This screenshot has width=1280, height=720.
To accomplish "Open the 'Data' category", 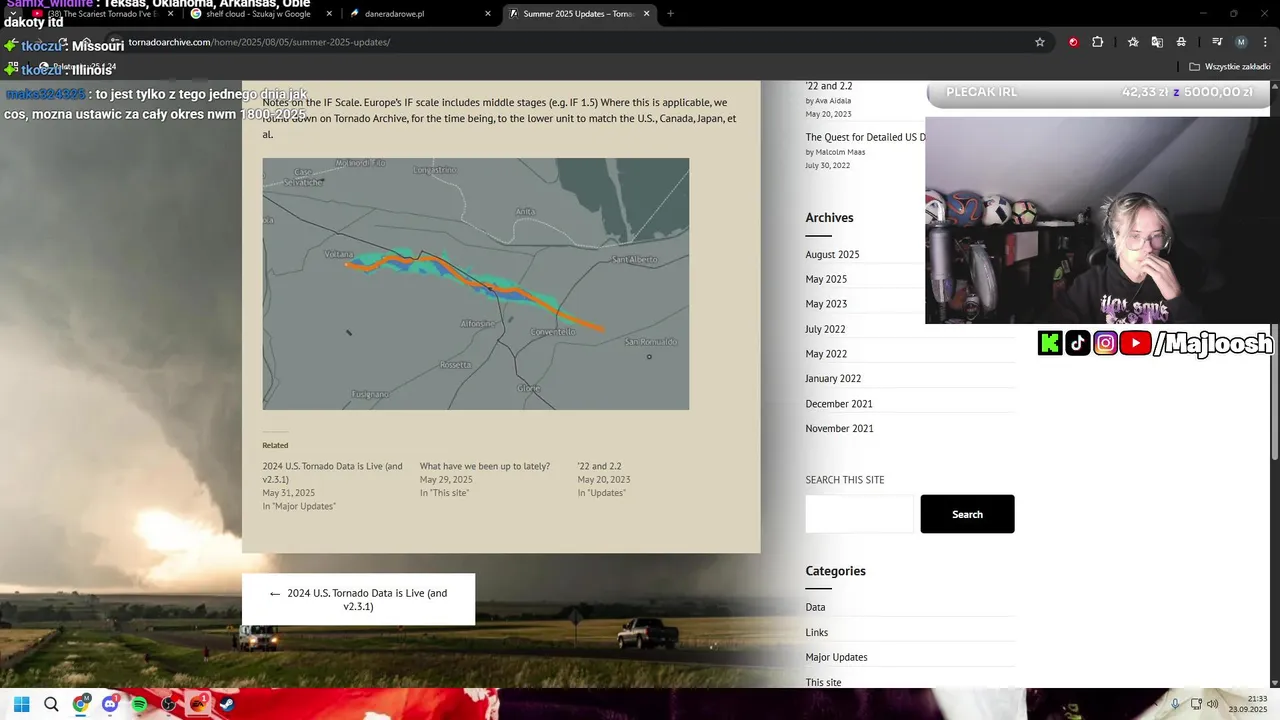I will click(x=815, y=608).
